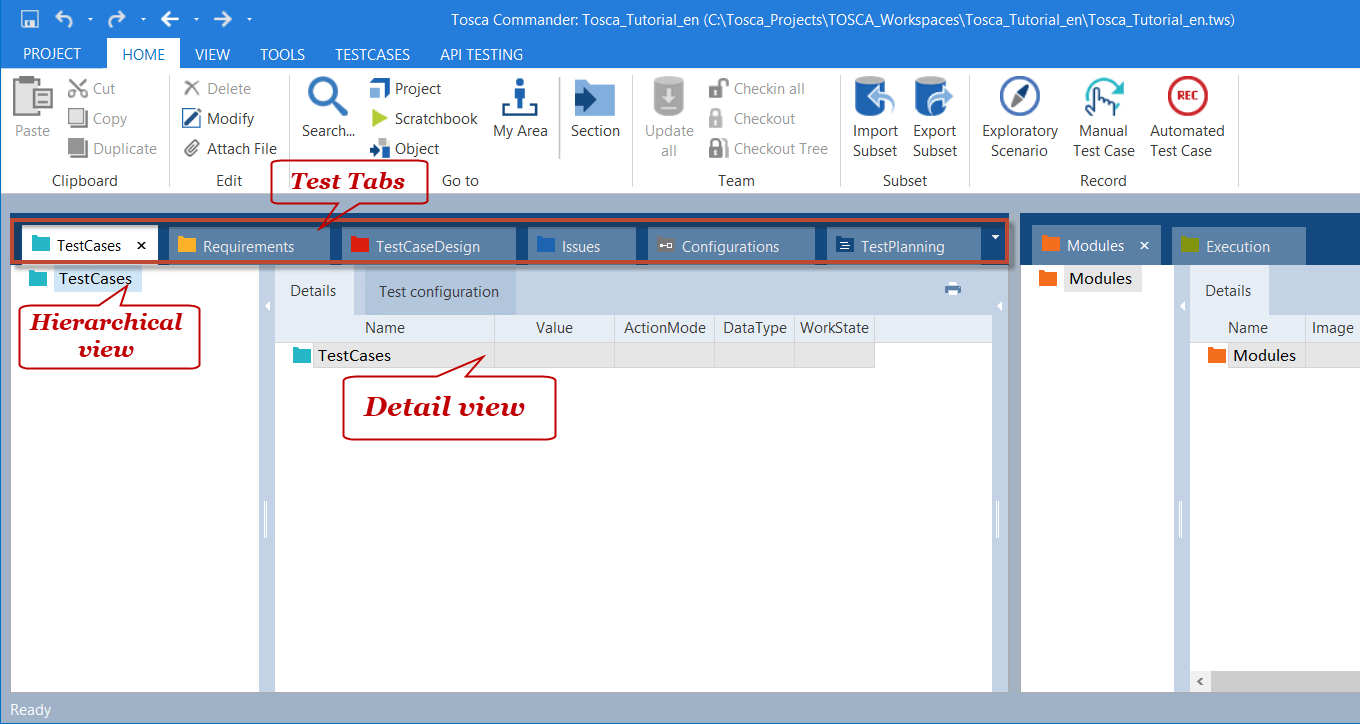1360x724 pixels.
Task: Click Update all in Team group
Action: pyautogui.click(x=669, y=118)
